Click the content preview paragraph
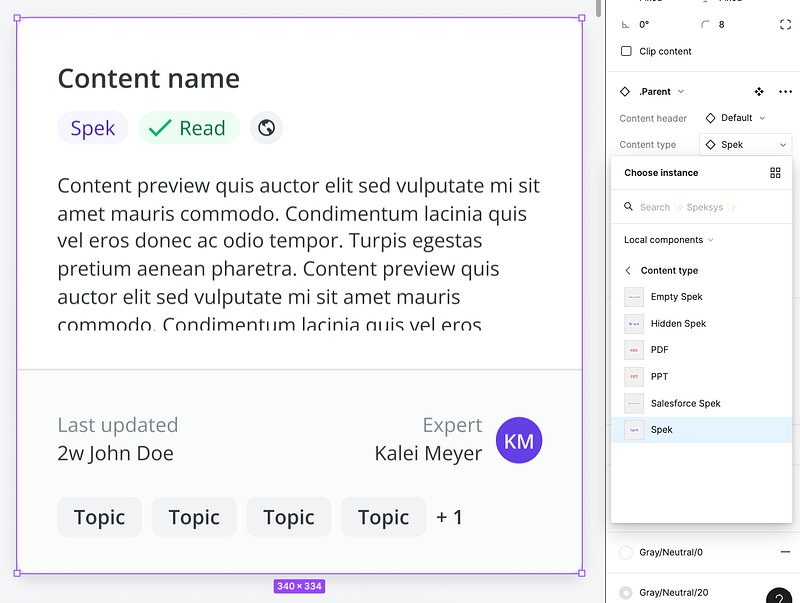 (x=299, y=255)
